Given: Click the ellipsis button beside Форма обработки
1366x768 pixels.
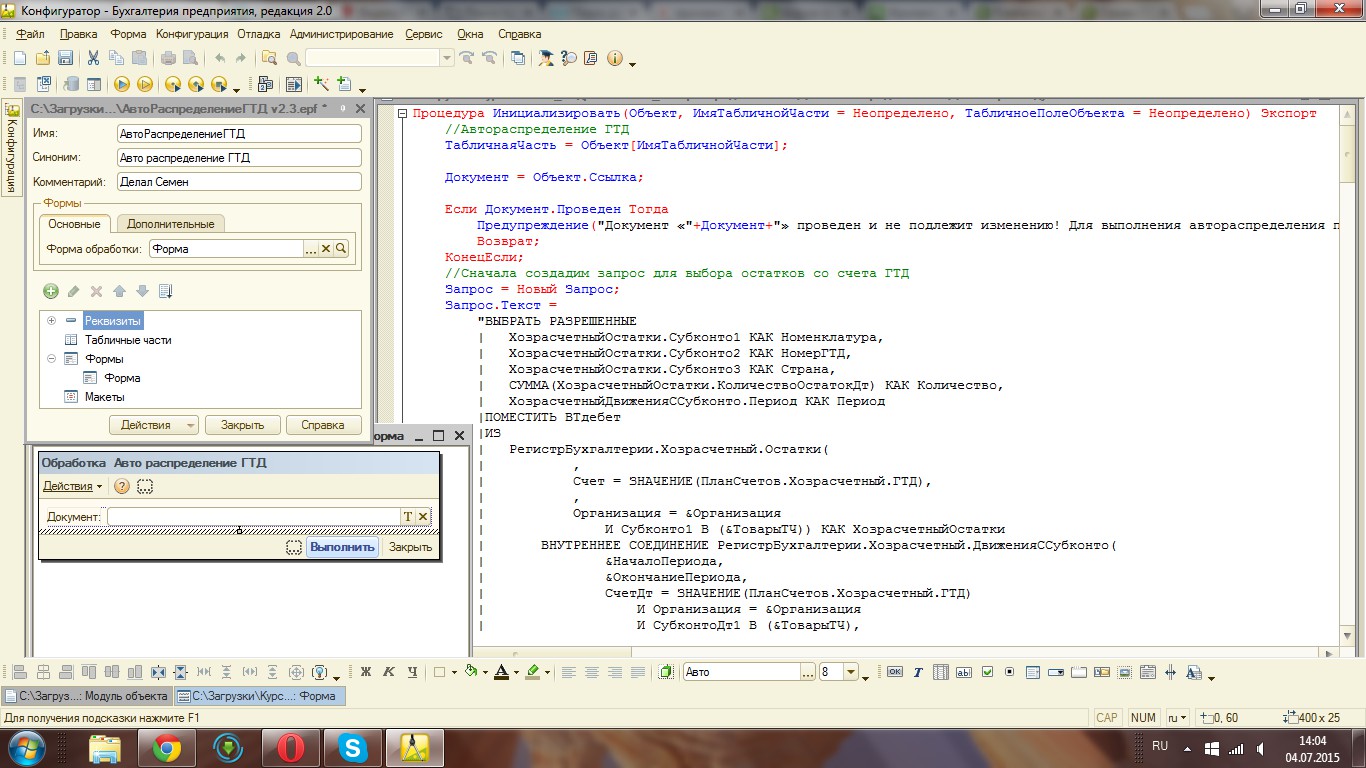Looking at the screenshot, I should click(x=310, y=249).
